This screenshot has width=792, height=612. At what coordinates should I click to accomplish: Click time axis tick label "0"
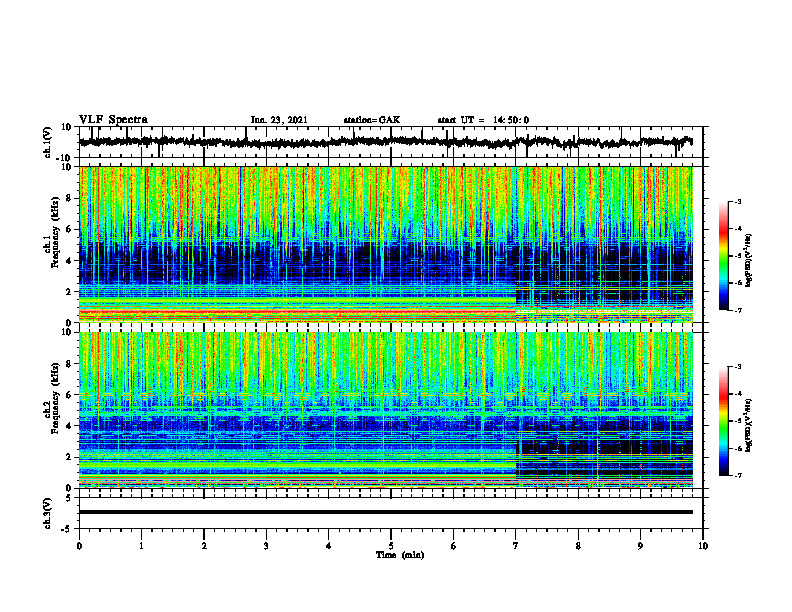point(79,546)
